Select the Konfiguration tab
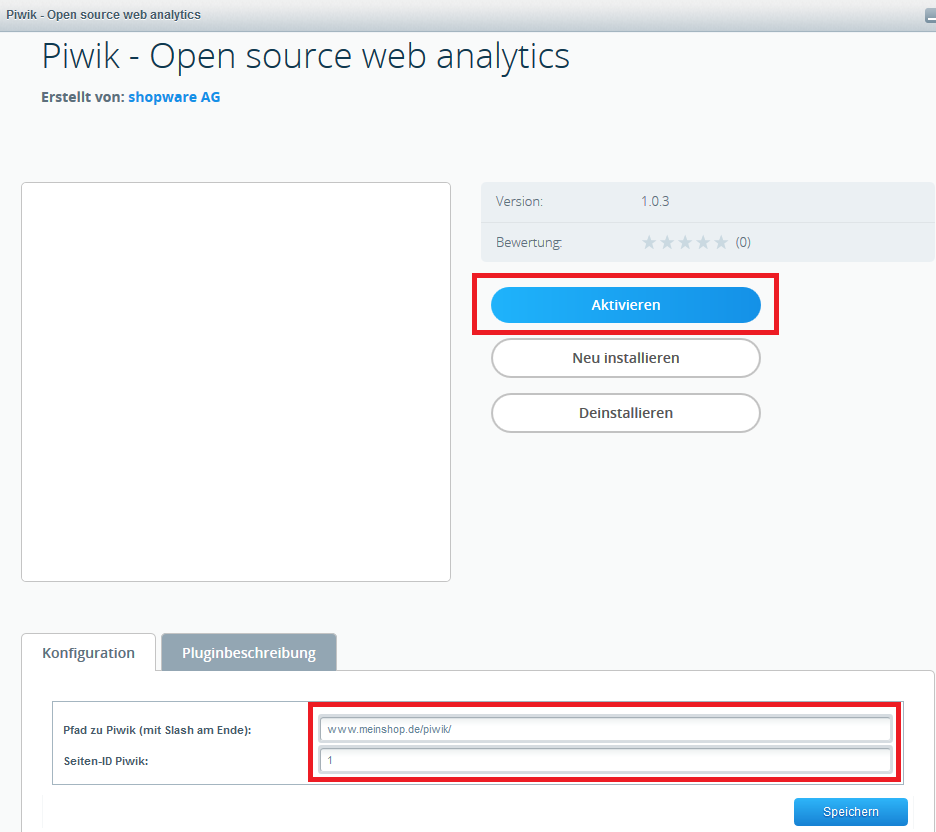The width and height of the screenshot is (936, 832). (x=88, y=652)
